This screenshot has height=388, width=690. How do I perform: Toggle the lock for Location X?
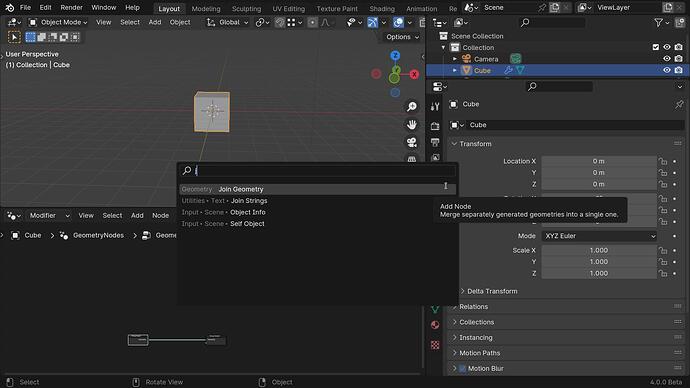(663, 161)
